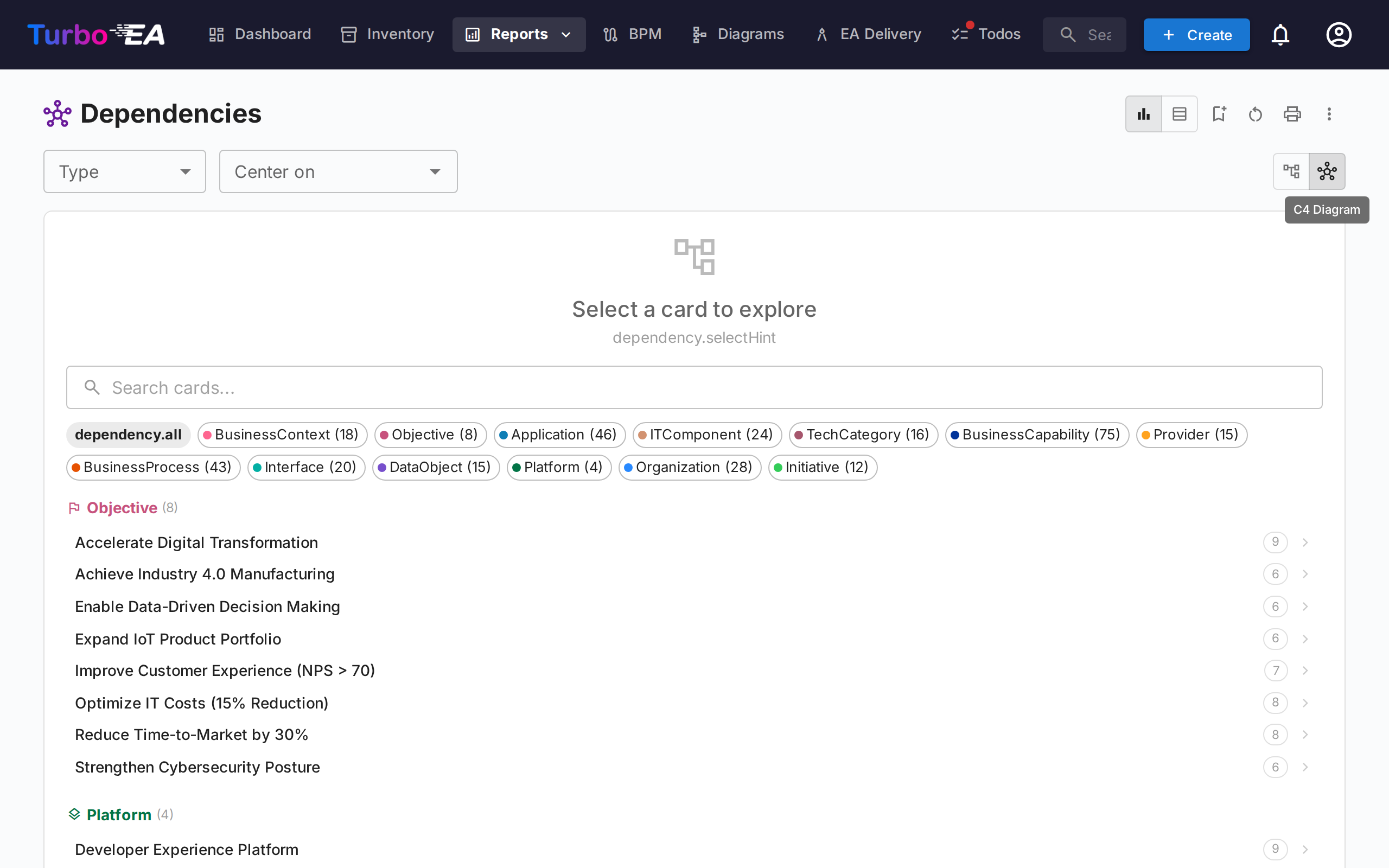Click the Turbo EA logo

pos(97,34)
